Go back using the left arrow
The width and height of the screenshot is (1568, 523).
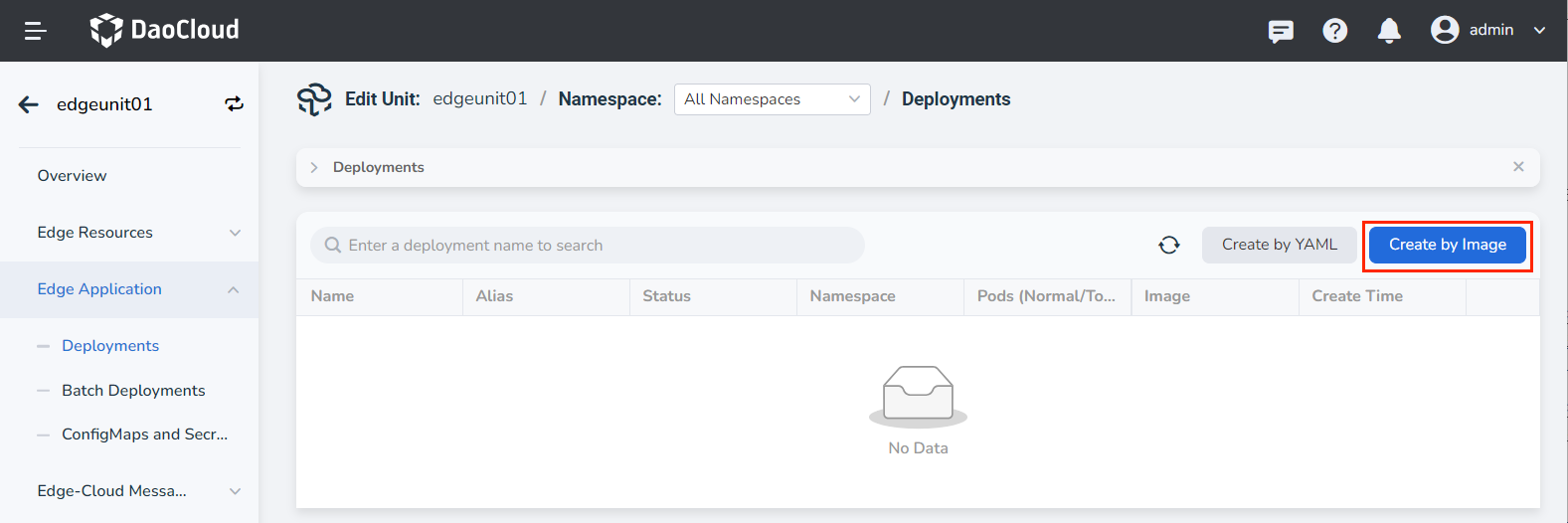point(29,104)
